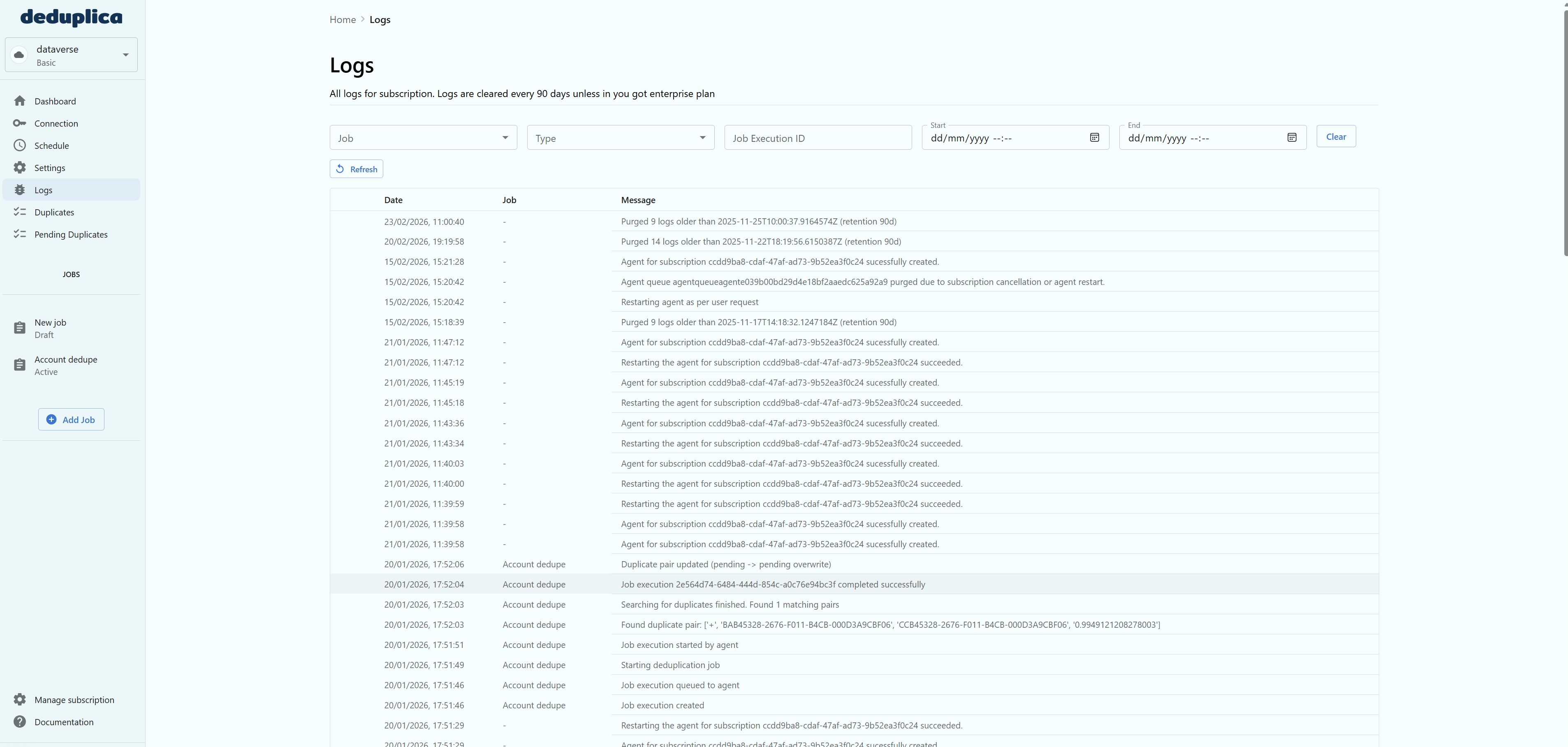The width and height of the screenshot is (1568, 747).
Task: Open Documentation via the question mark icon
Action: (20, 722)
